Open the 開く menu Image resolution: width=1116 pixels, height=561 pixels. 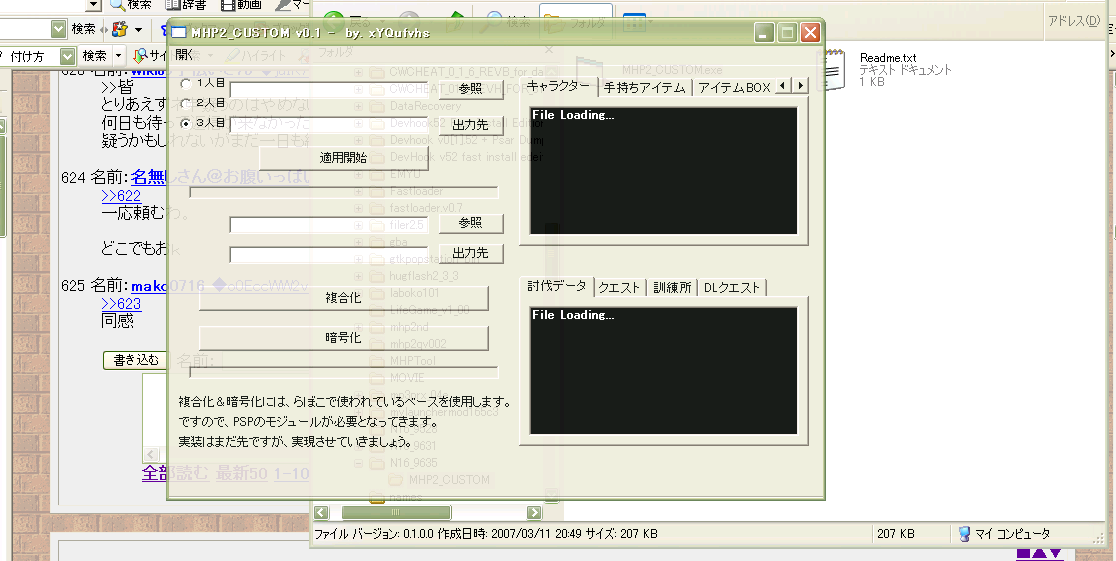(185, 56)
